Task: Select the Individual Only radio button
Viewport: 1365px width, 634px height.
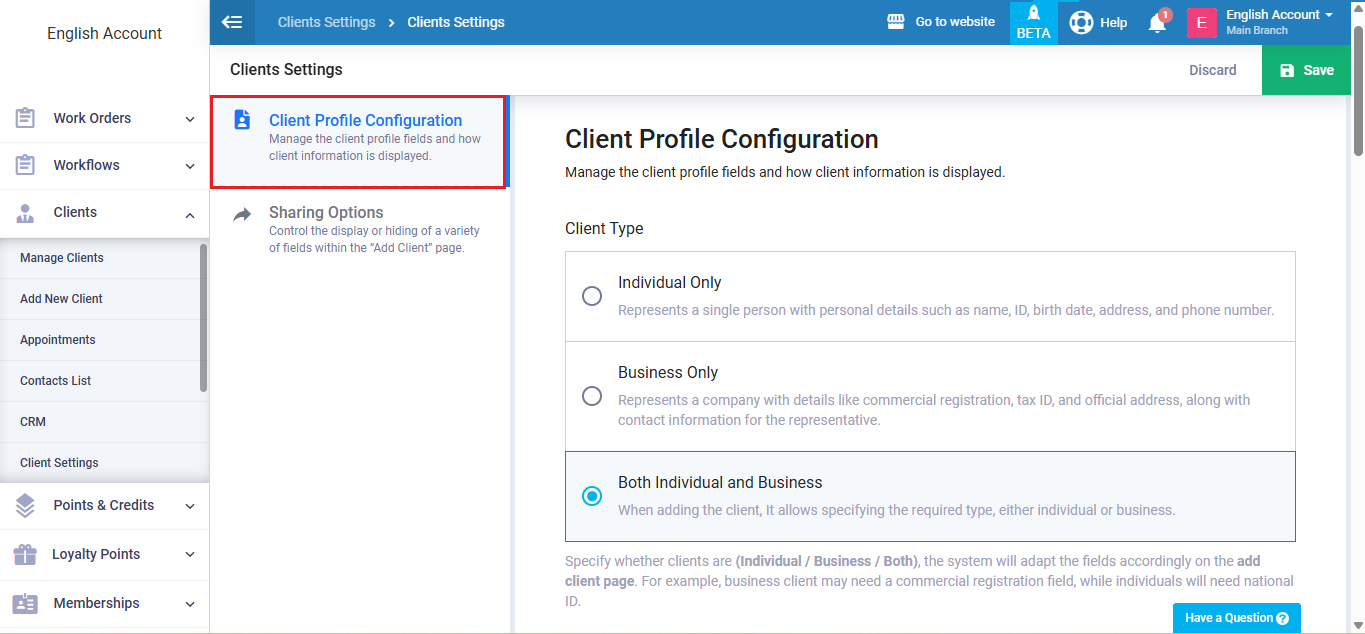Action: (592, 296)
